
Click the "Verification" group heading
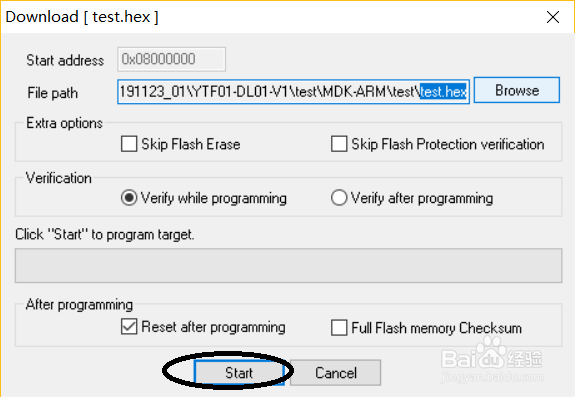click(x=59, y=178)
